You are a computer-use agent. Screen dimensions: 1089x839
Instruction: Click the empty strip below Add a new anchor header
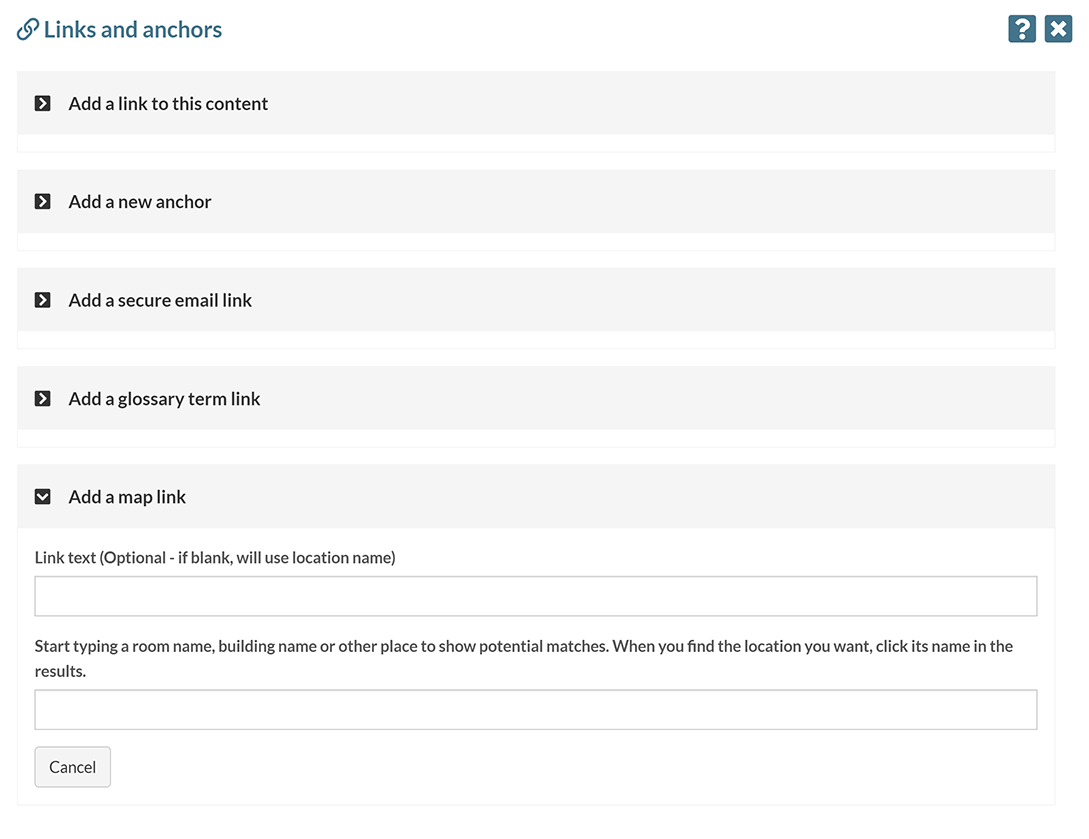point(535,242)
